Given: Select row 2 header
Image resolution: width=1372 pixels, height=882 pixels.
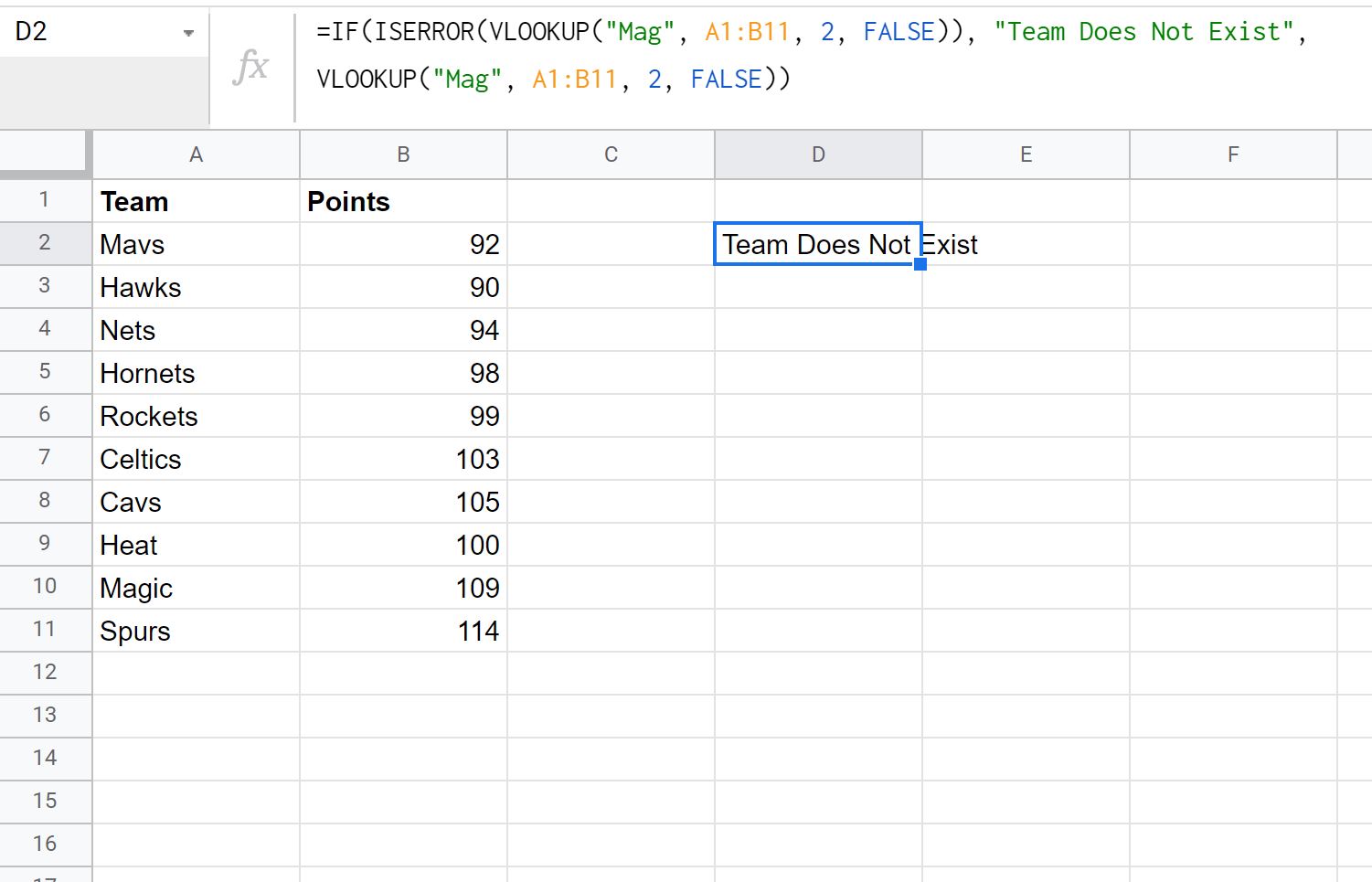Looking at the screenshot, I should coord(45,244).
